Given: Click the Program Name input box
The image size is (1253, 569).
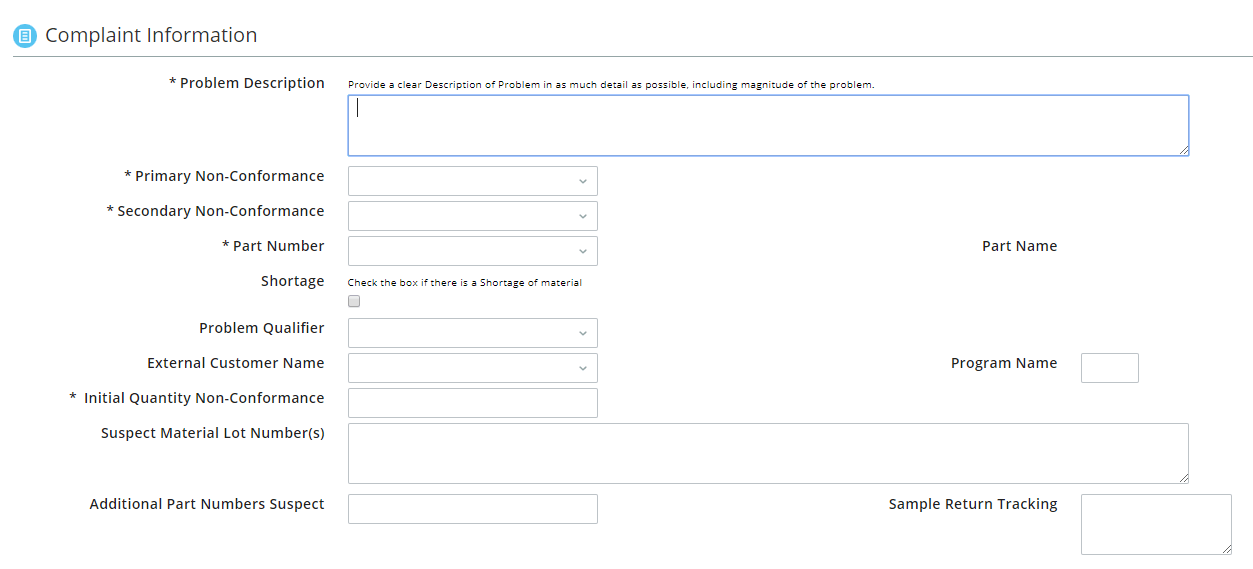Looking at the screenshot, I should [x=1110, y=368].
